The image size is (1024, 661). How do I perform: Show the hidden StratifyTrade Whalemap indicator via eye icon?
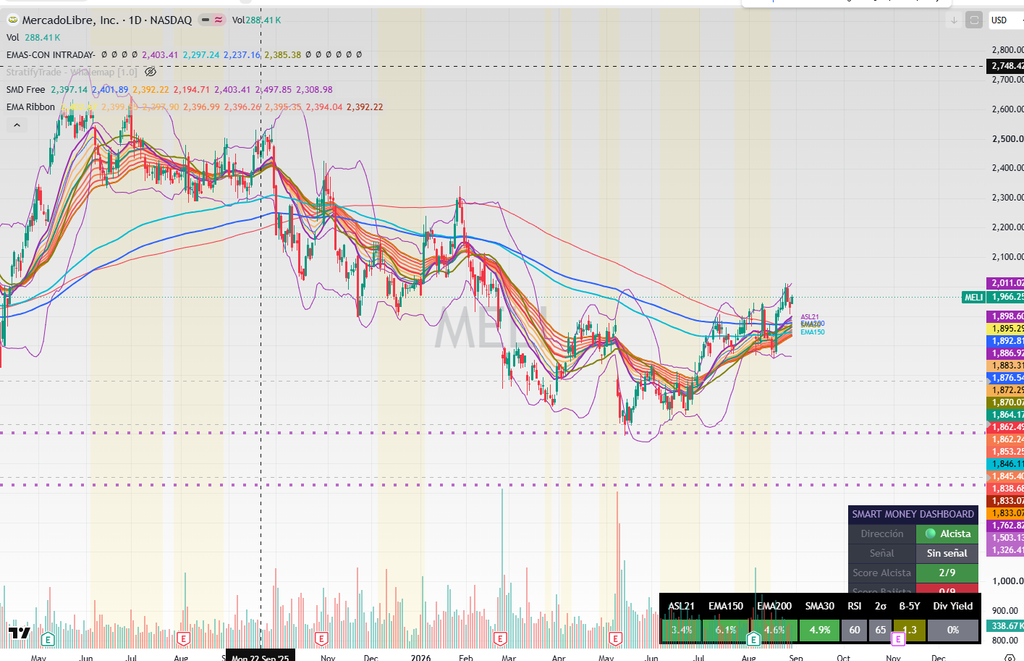[x=150, y=72]
